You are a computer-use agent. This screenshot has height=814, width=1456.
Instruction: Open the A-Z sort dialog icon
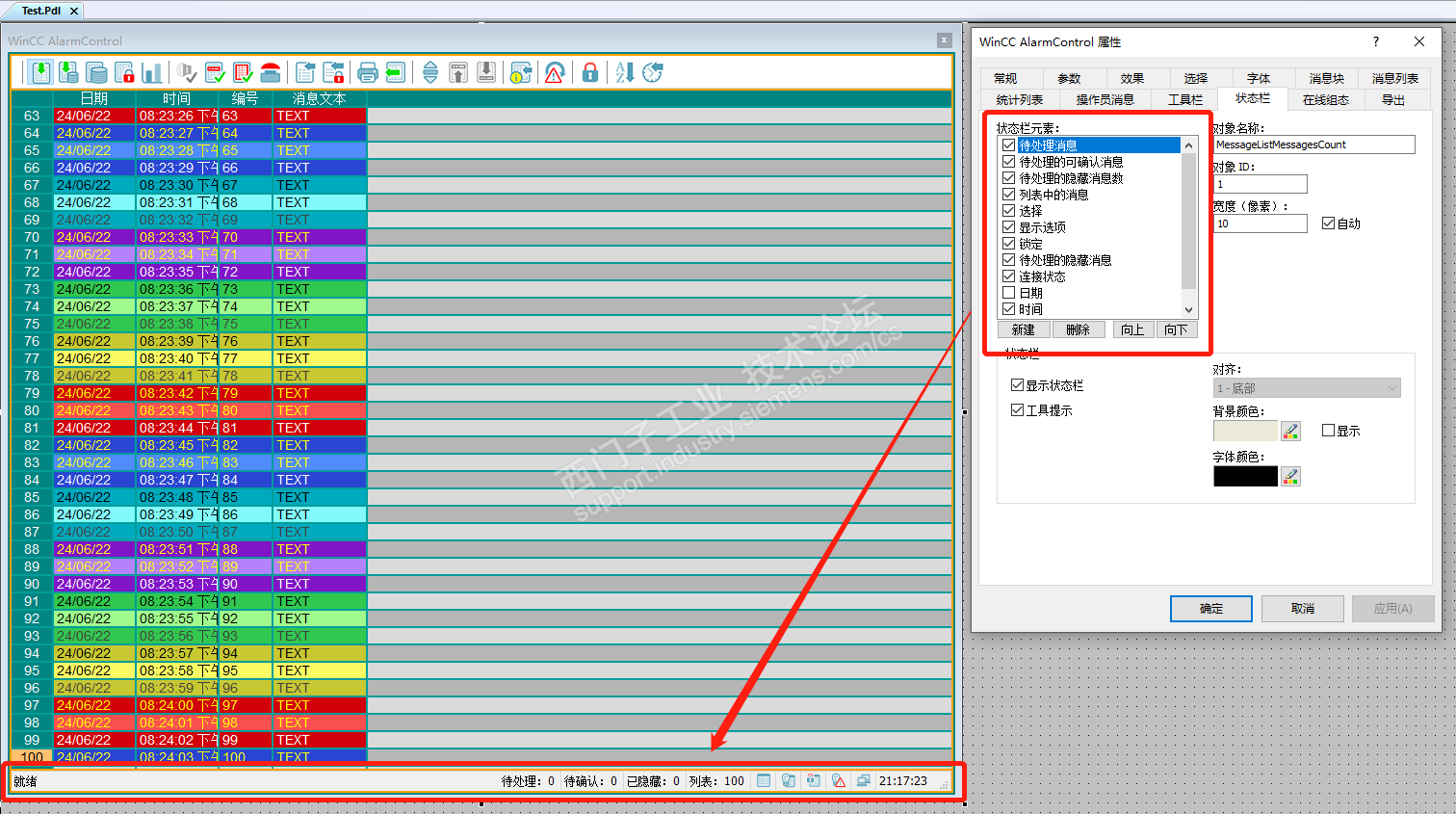pos(625,72)
